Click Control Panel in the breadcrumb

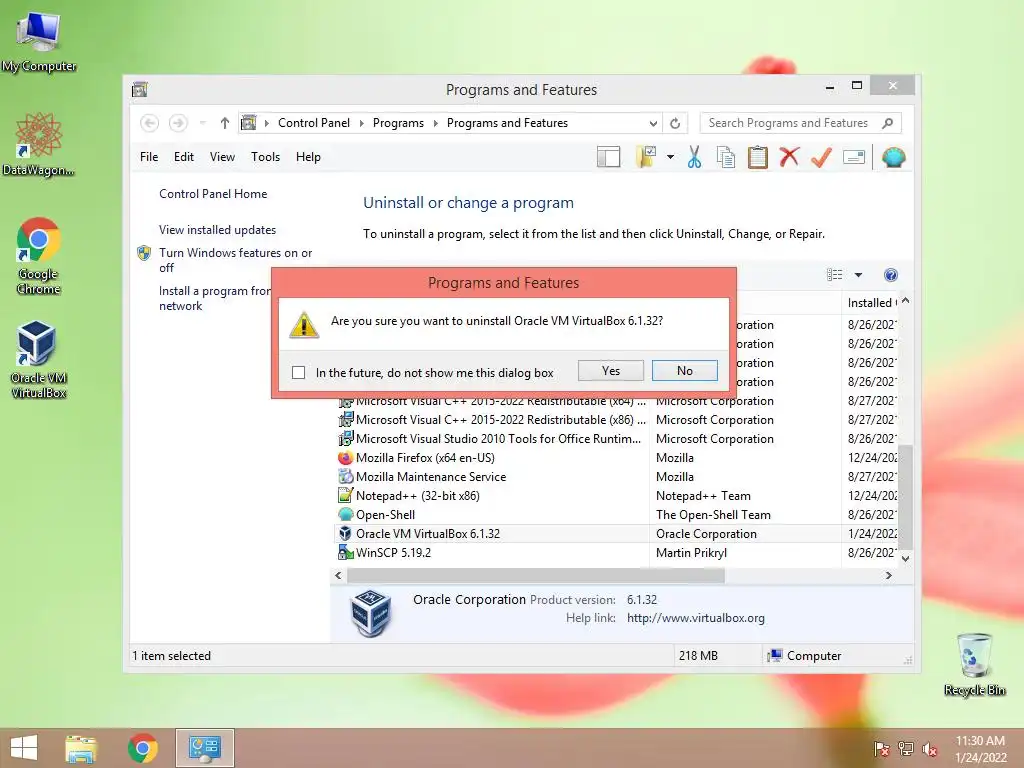tap(313, 123)
